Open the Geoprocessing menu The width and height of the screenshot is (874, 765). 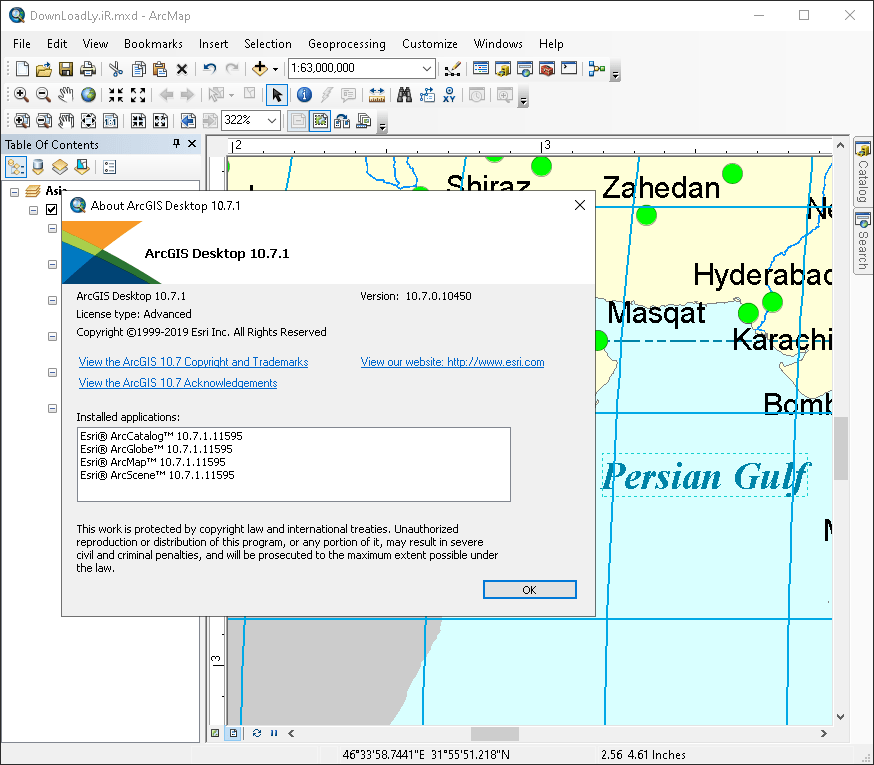pos(347,43)
